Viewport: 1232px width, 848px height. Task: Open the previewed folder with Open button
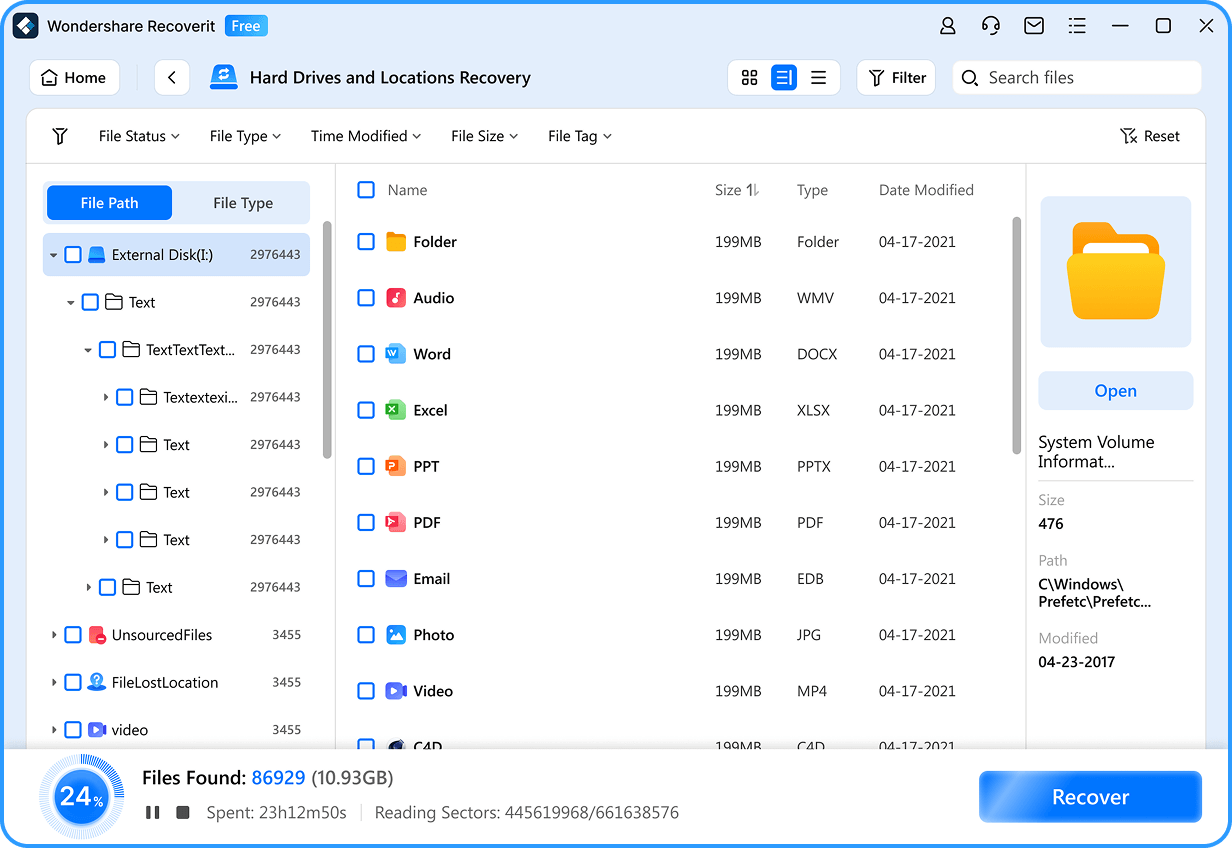[x=1116, y=391]
